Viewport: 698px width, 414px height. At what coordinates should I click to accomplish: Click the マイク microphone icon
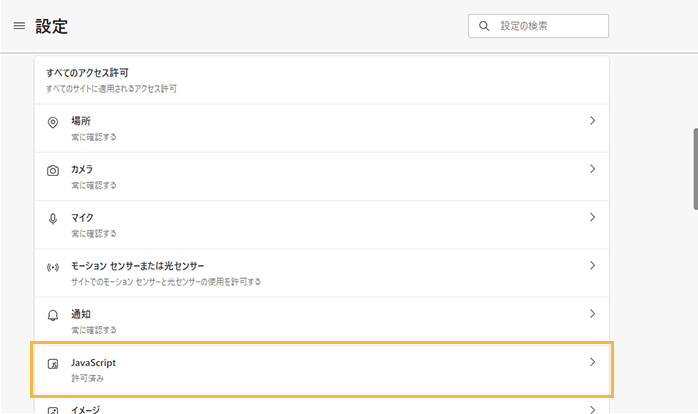53,218
